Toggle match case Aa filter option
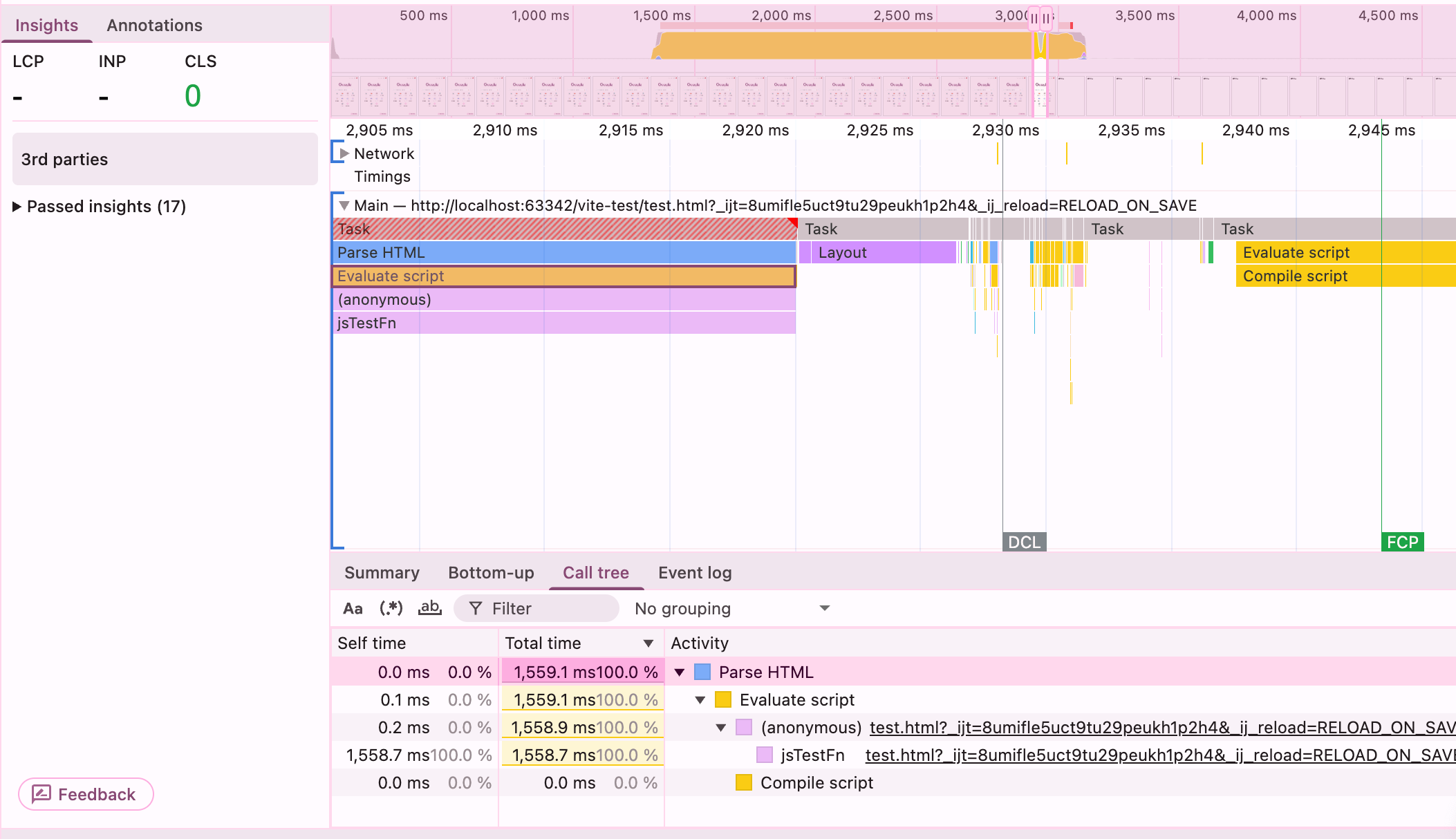This screenshot has width=1456, height=839. click(353, 608)
